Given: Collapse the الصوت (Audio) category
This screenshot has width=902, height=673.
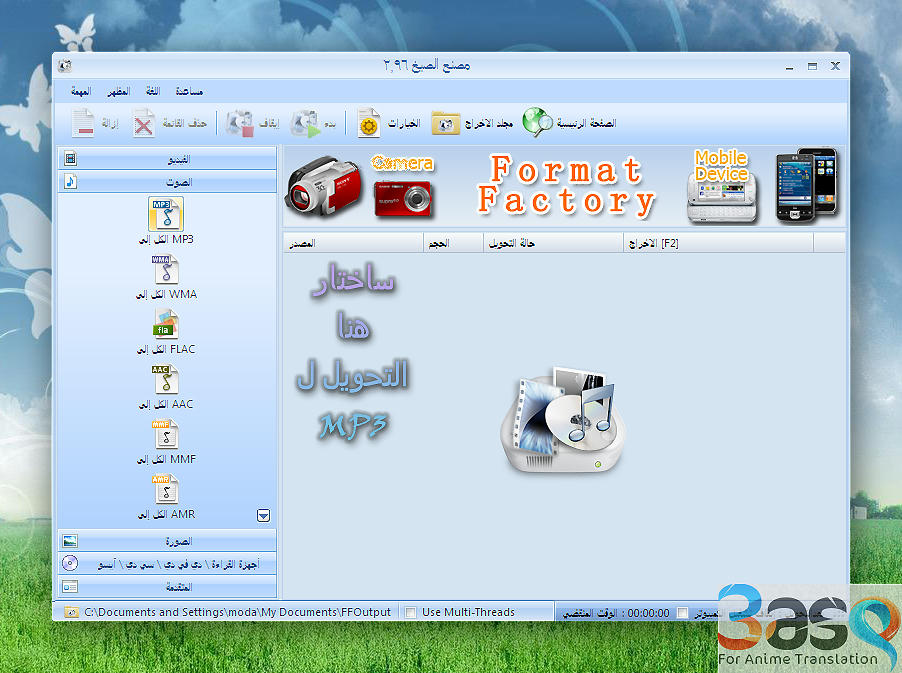Looking at the screenshot, I should 167,182.
